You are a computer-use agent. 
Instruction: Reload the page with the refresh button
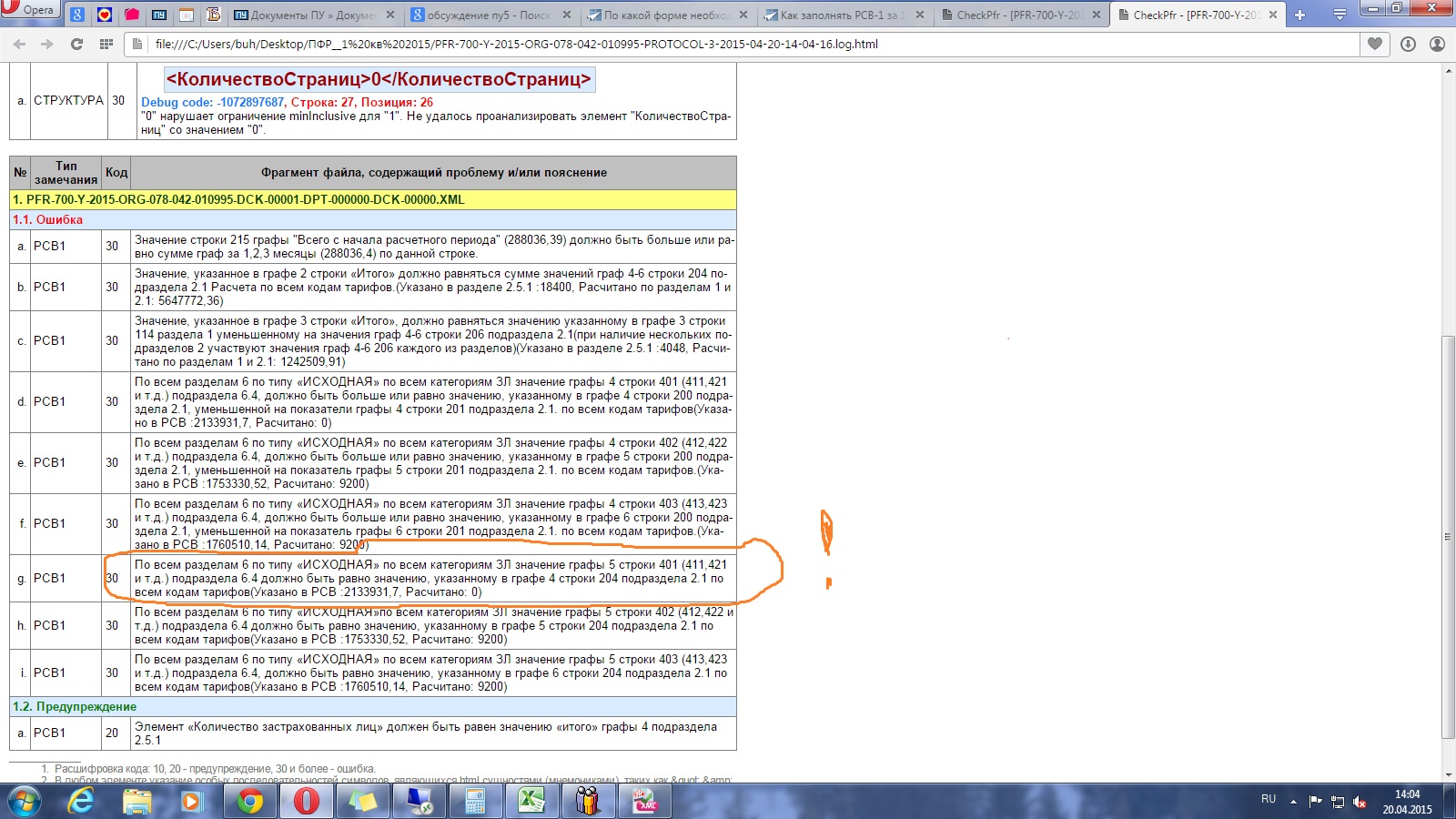[x=76, y=44]
